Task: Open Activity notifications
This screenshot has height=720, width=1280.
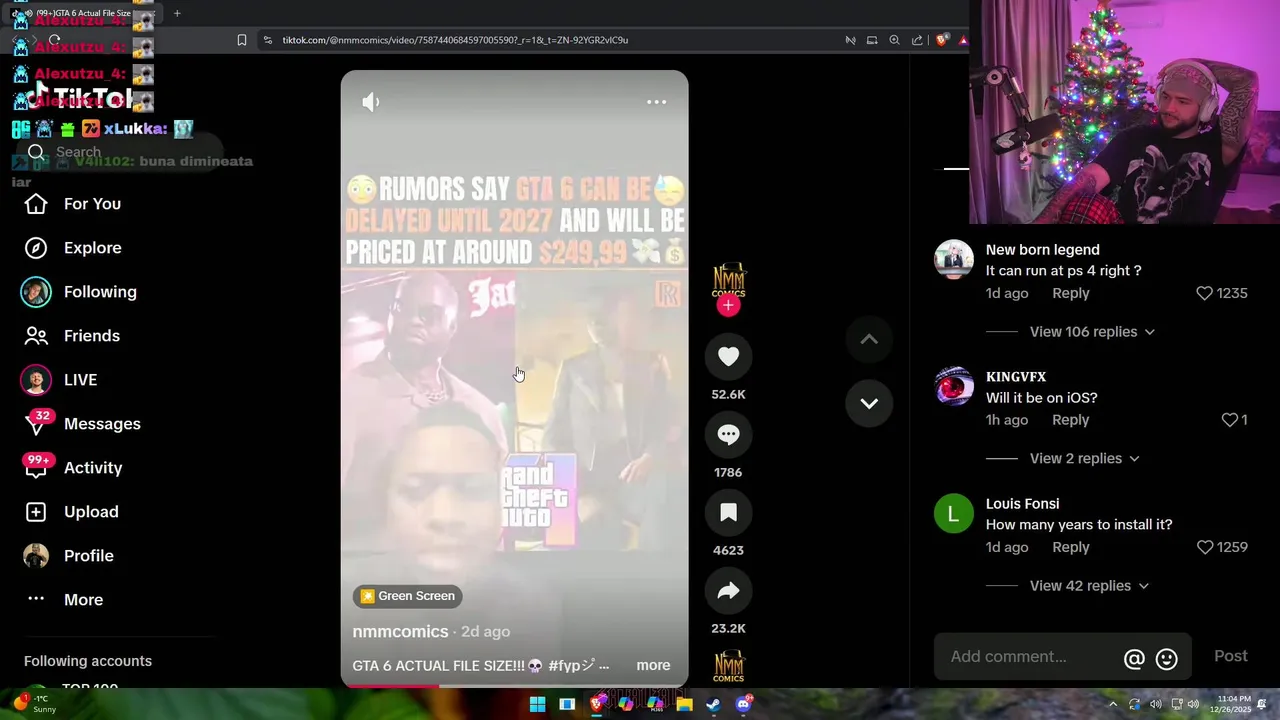Action: coord(93,468)
